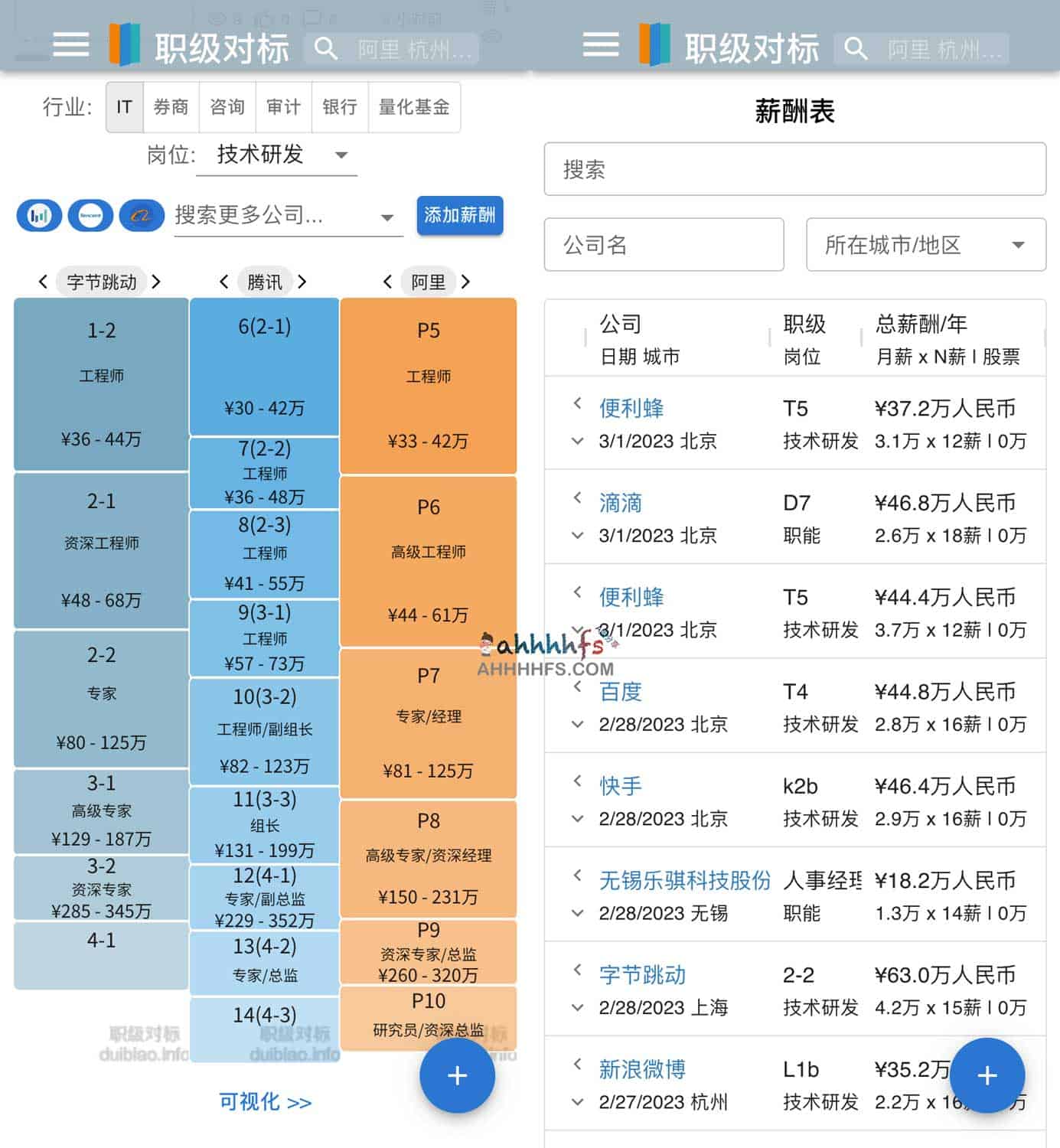The image size is (1060, 1148).
Task: Go to previous company before 腾讯
Action: tap(223, 282)
